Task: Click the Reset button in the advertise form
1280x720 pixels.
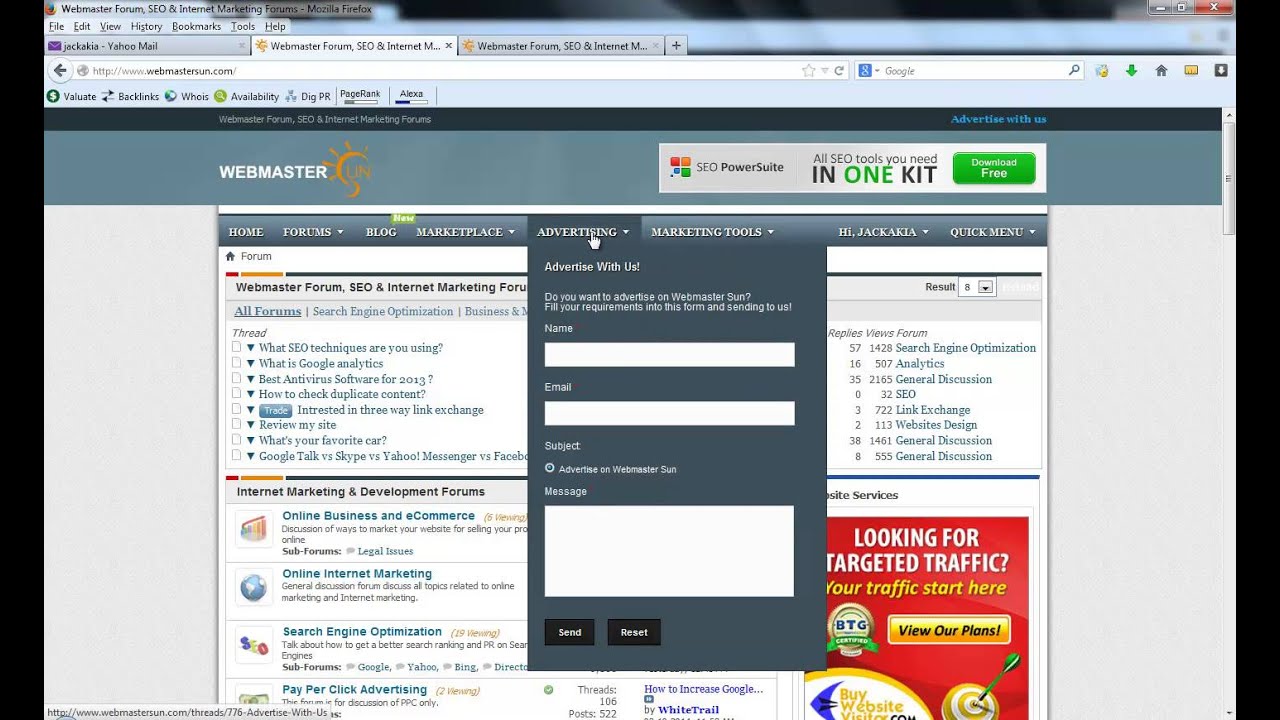Action: coord(634,632)
